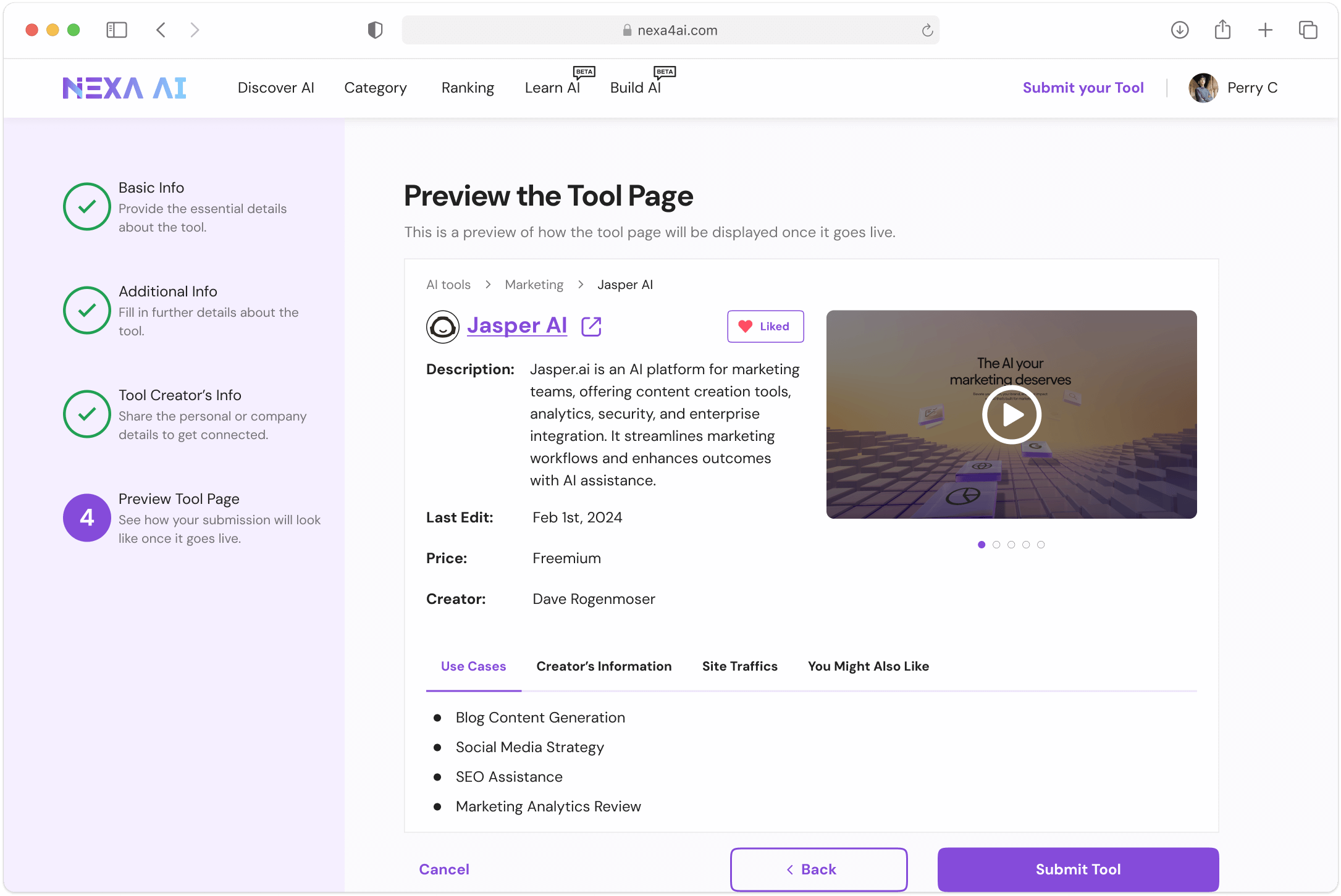The width and height of the screenshot is (1341, 896).
Task: Click the 'Dave Rogenmoser' creator name
Action: click(594, 599)
